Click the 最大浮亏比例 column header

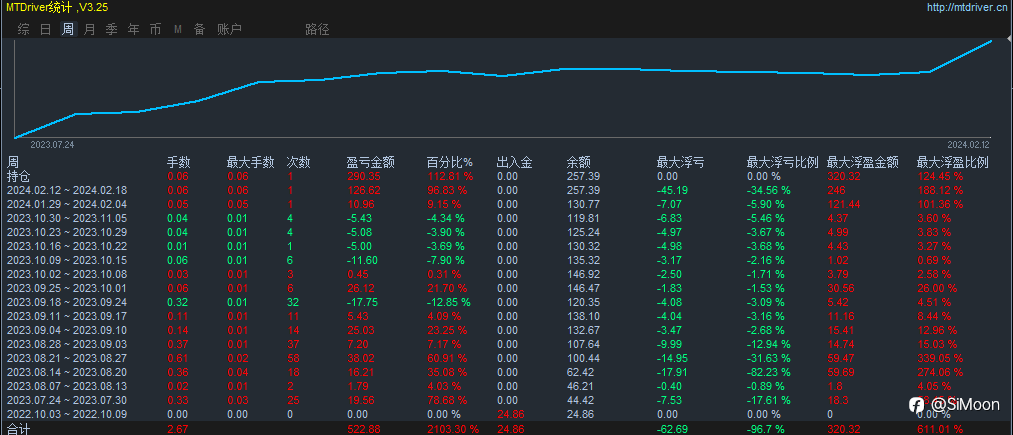click(x=782, y=162)
